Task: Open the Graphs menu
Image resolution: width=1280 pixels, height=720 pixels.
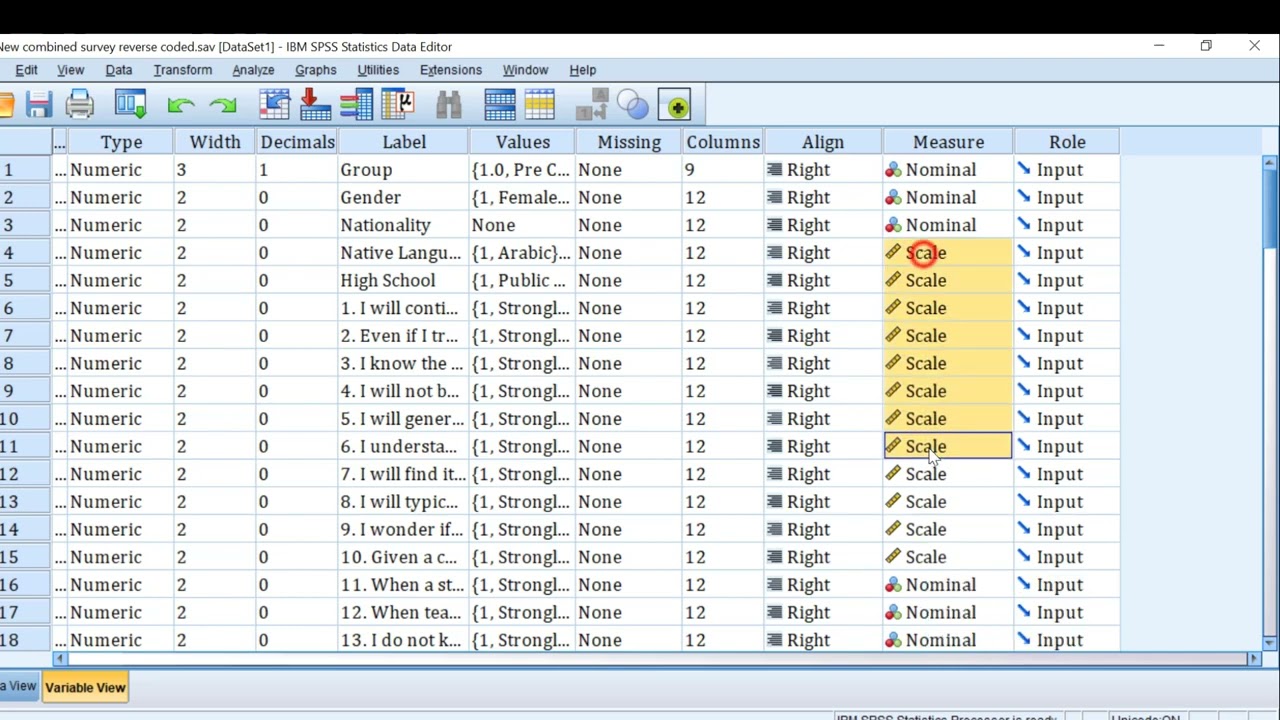Action: (x=315, y=70)
